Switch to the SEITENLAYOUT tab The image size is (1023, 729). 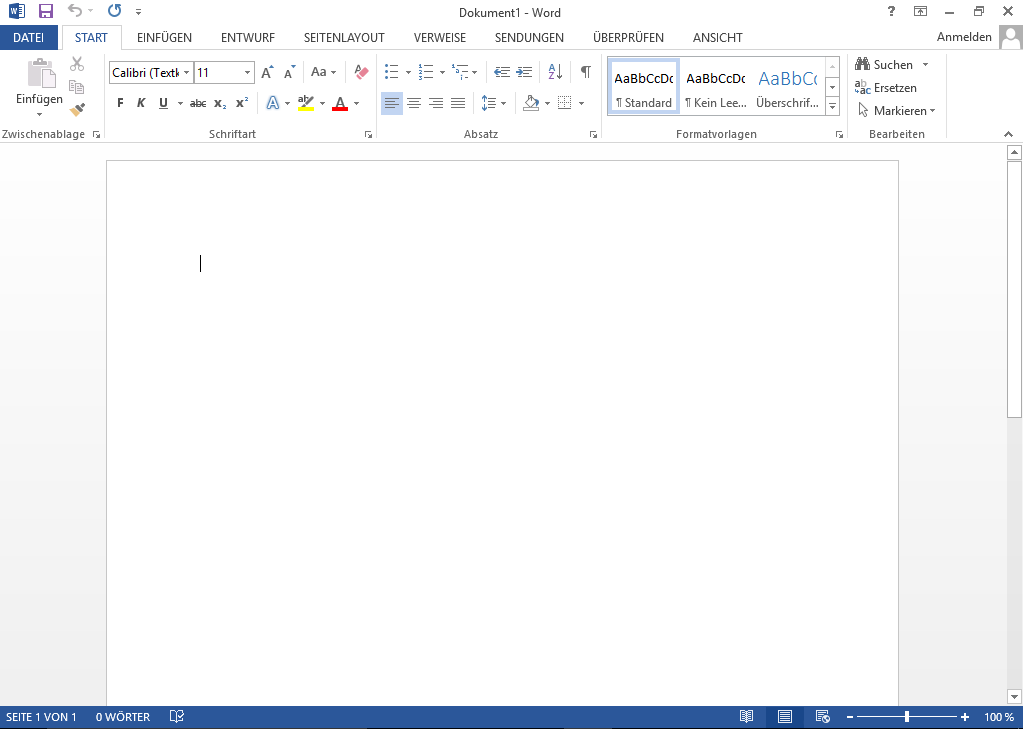[x=344, y=38]
